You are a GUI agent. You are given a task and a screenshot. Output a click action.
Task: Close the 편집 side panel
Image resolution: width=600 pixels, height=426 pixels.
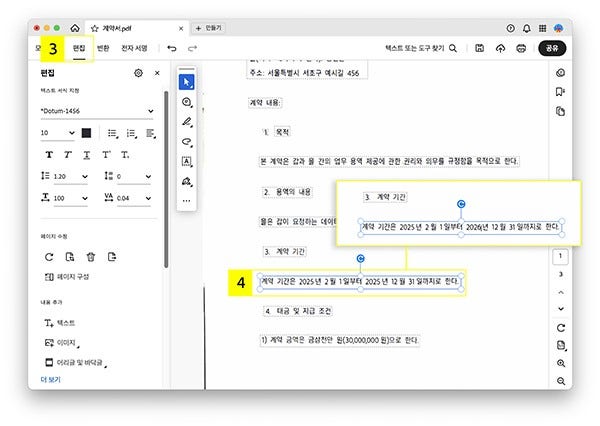tap(157, 73)
